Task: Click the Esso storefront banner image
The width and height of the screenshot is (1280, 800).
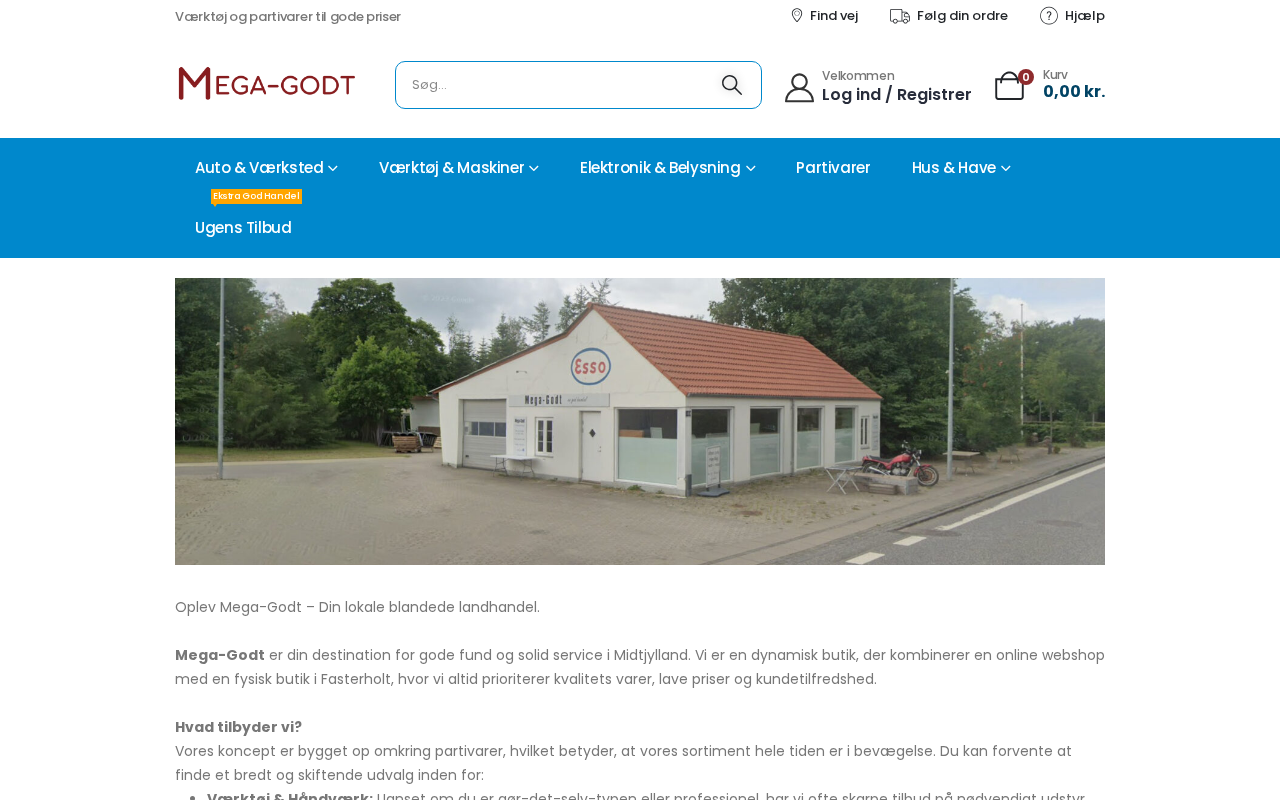Action: 640,421
